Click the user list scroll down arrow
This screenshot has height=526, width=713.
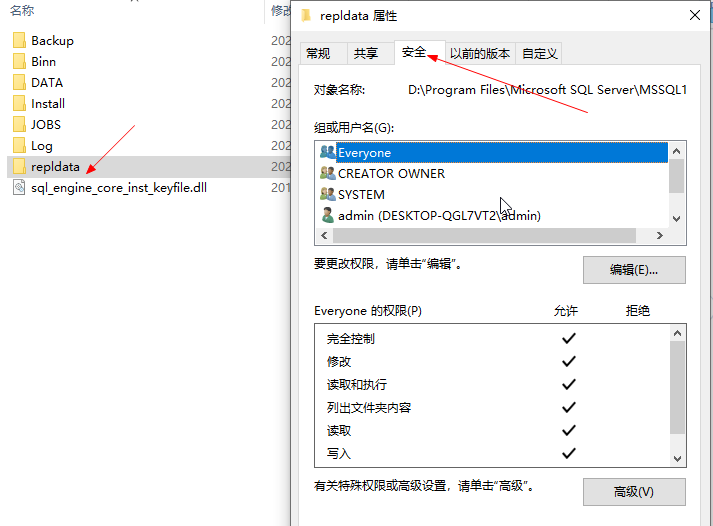pyautogui.click(x=677, y=219)
